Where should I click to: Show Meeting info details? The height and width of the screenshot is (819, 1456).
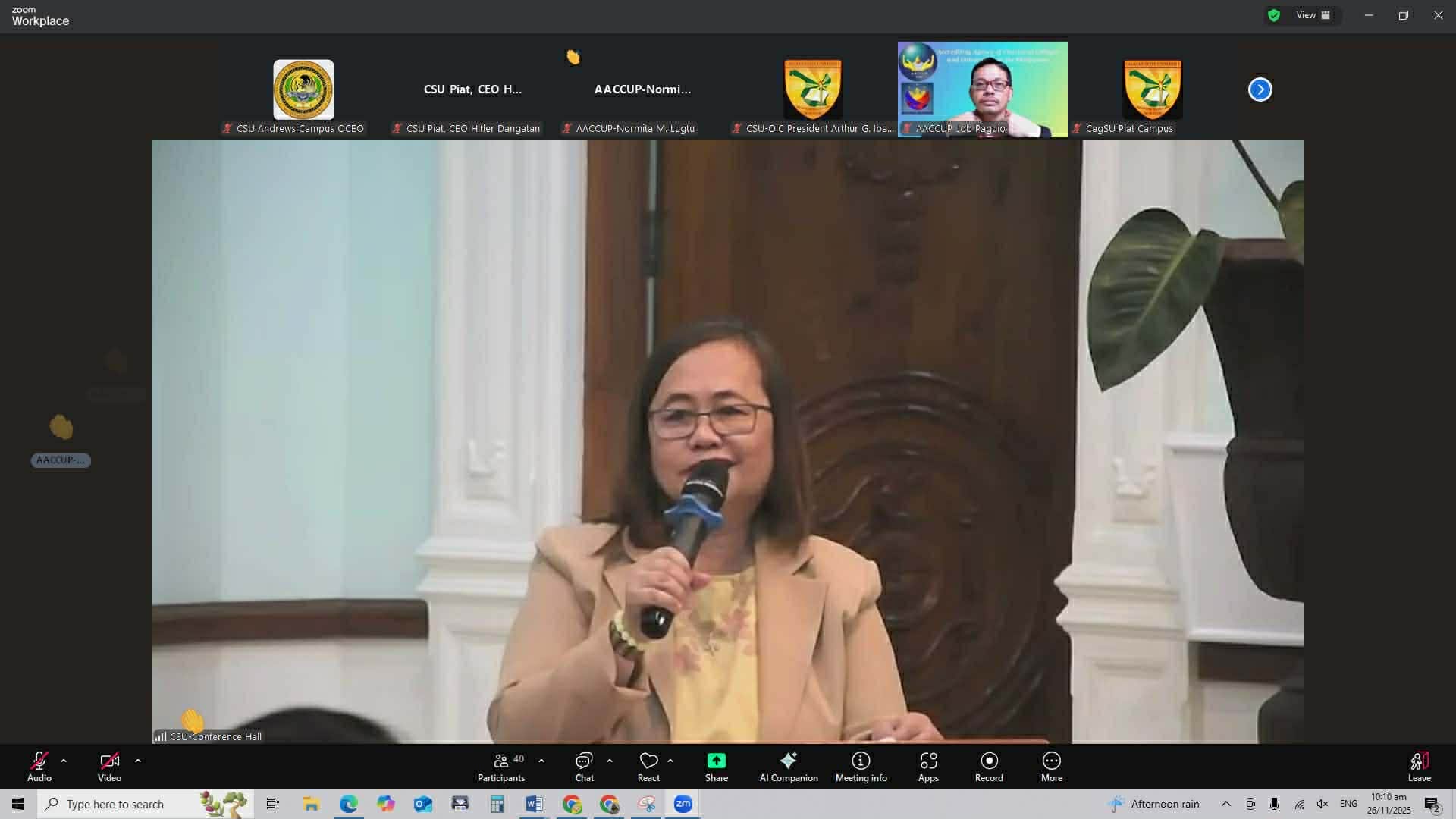861,766
